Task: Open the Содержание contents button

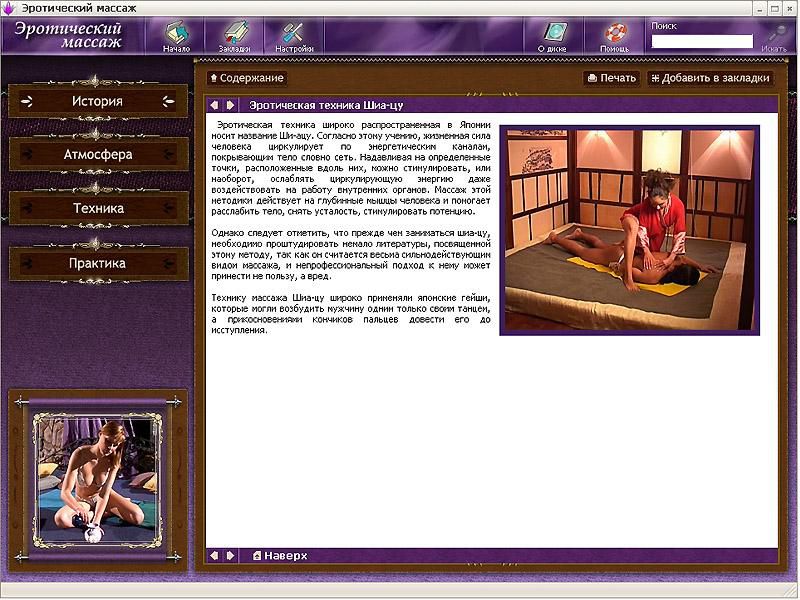Action: 246,78
